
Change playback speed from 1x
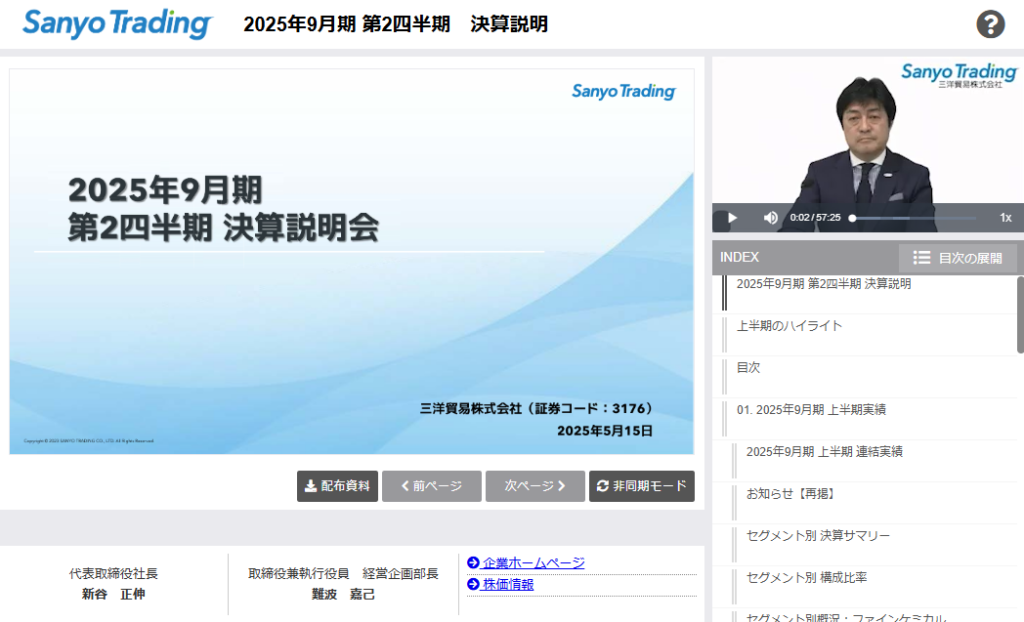(1006, 218)
